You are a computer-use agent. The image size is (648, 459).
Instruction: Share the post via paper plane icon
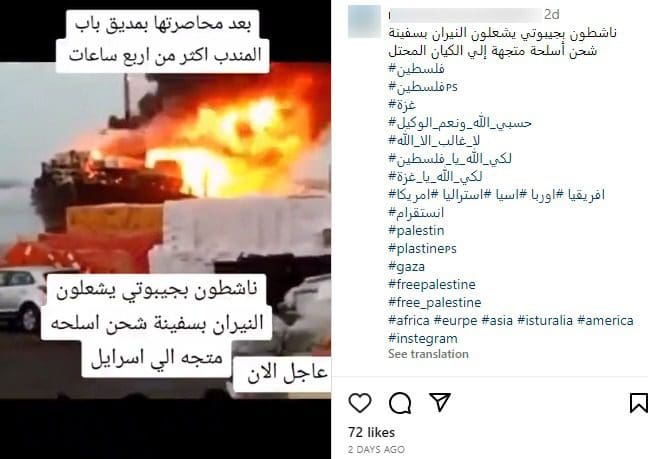tap(440, 402)
